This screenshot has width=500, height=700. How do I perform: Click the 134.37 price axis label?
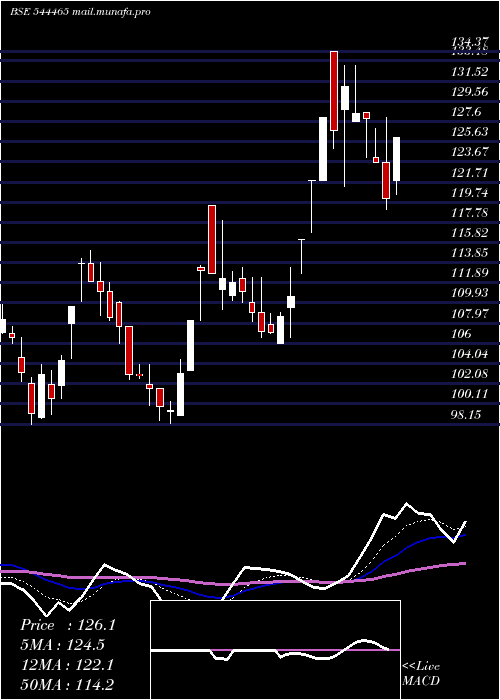[x=469, y=42]
